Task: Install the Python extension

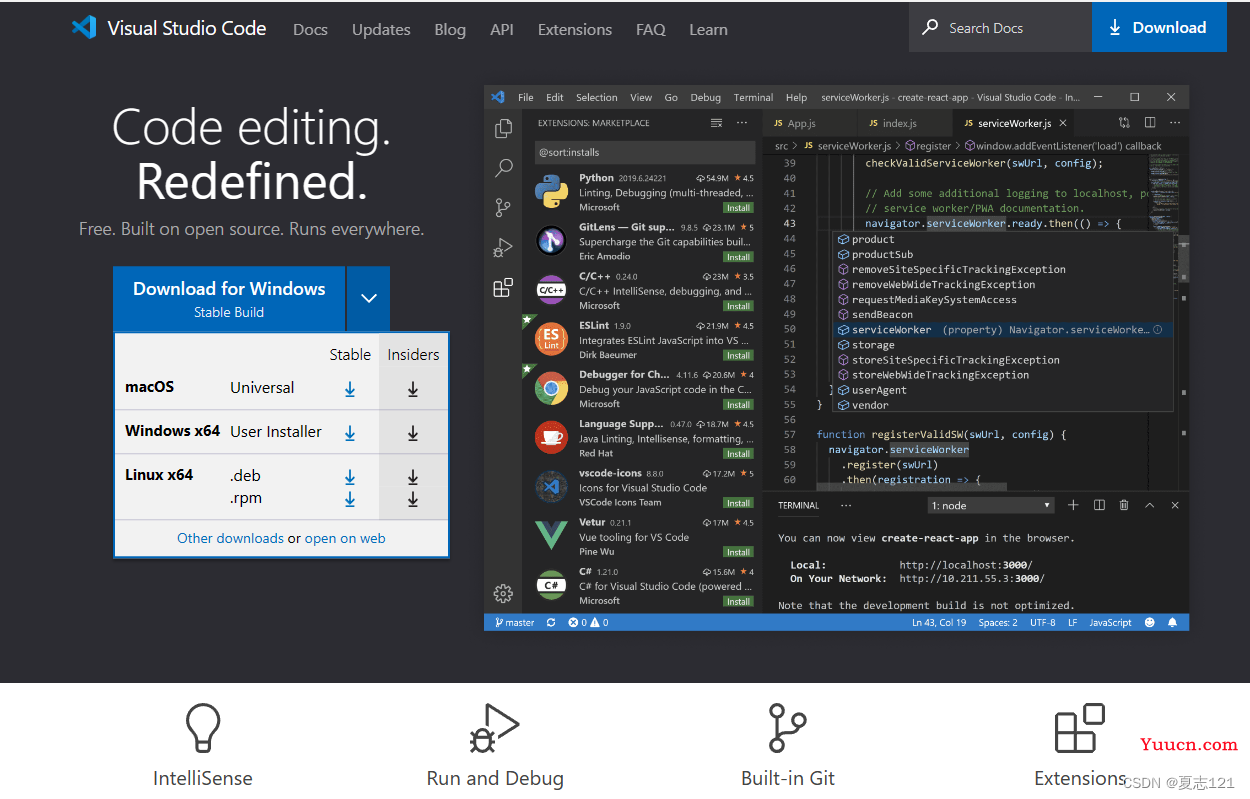Action: tap(739, 208)
